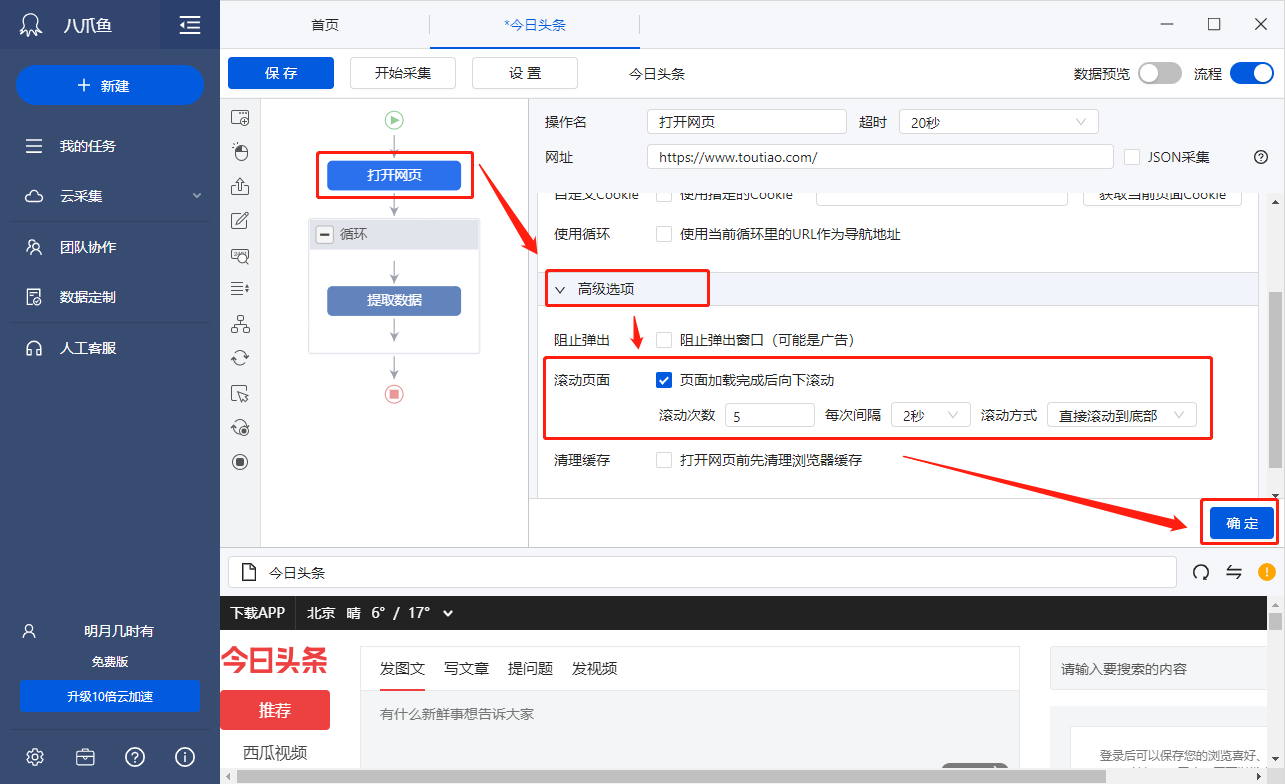Image resolution: width=1285 pixels, height=784 pixels.
Task: Refresh the embedded browser page
Action: (x=1201, y=572)
